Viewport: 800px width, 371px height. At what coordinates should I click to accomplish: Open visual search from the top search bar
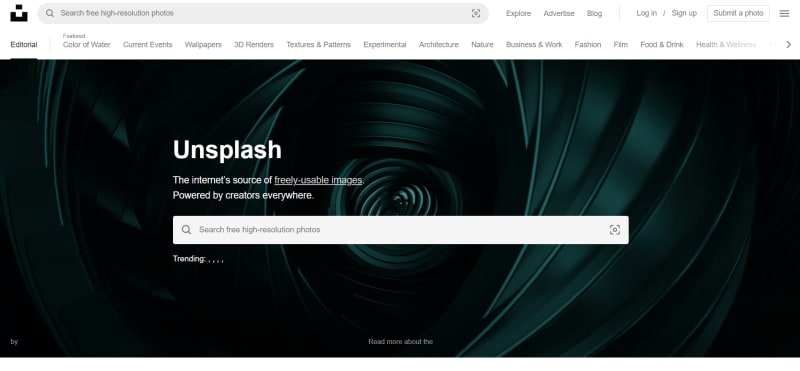[476, 13]
